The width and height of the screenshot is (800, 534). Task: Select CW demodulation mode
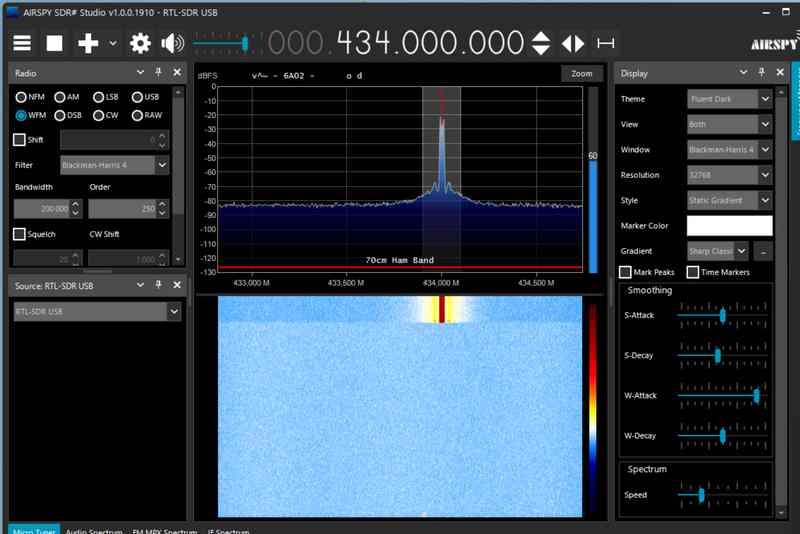click(x=106, y=115)
